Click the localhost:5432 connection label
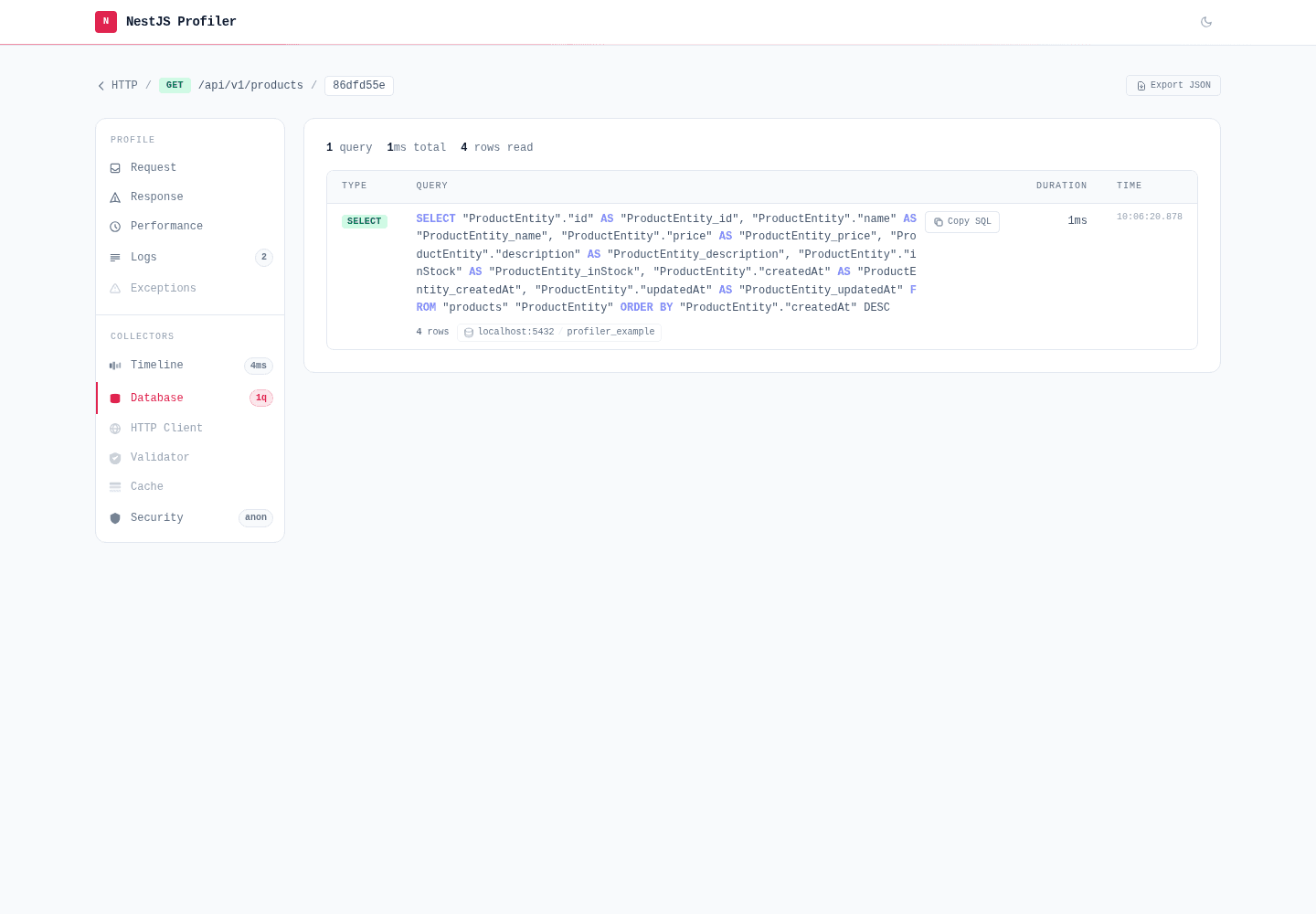 pyautogui.click(x=516, y=333)
